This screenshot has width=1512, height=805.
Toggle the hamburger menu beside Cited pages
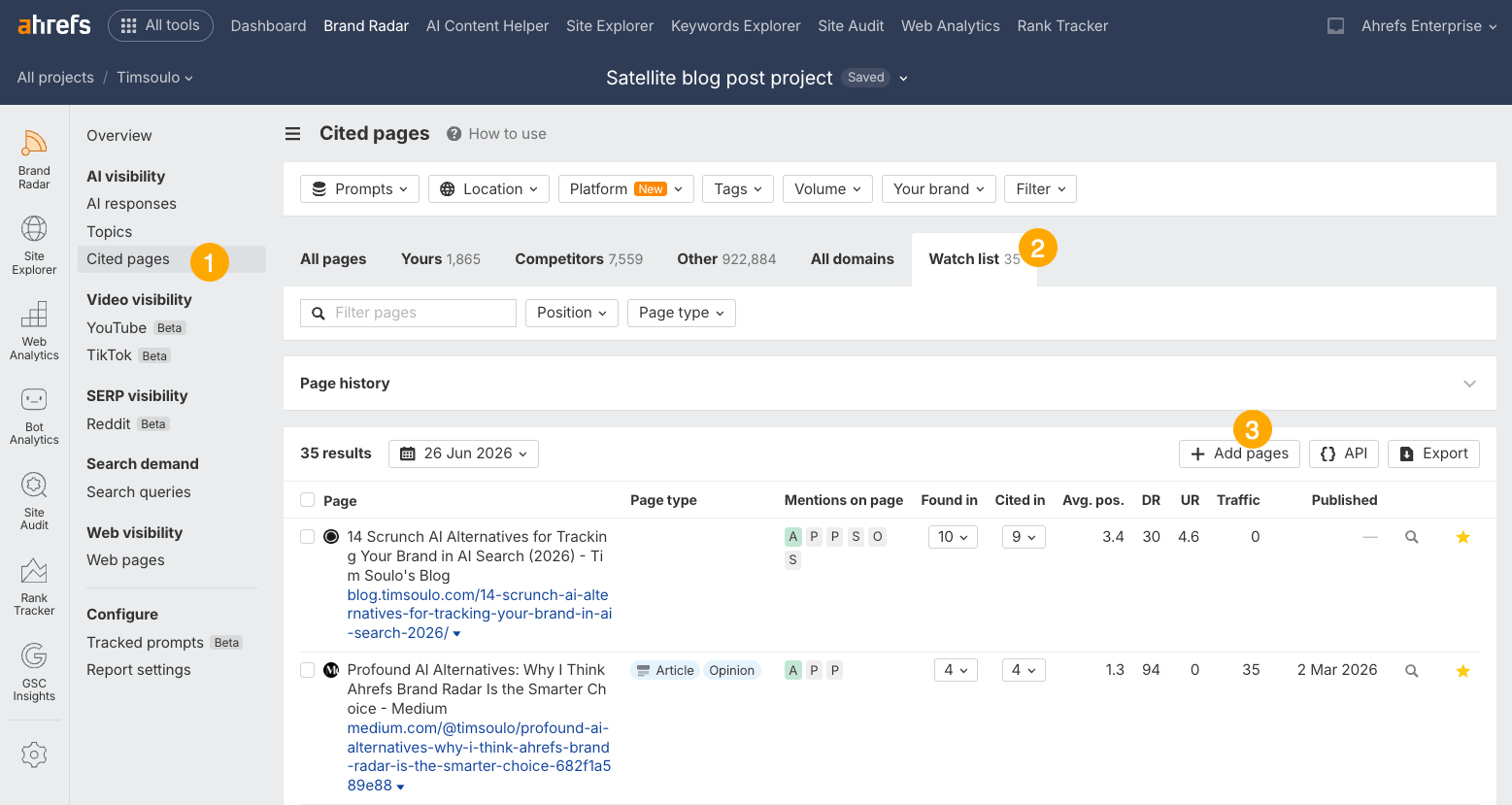point(292,134)
